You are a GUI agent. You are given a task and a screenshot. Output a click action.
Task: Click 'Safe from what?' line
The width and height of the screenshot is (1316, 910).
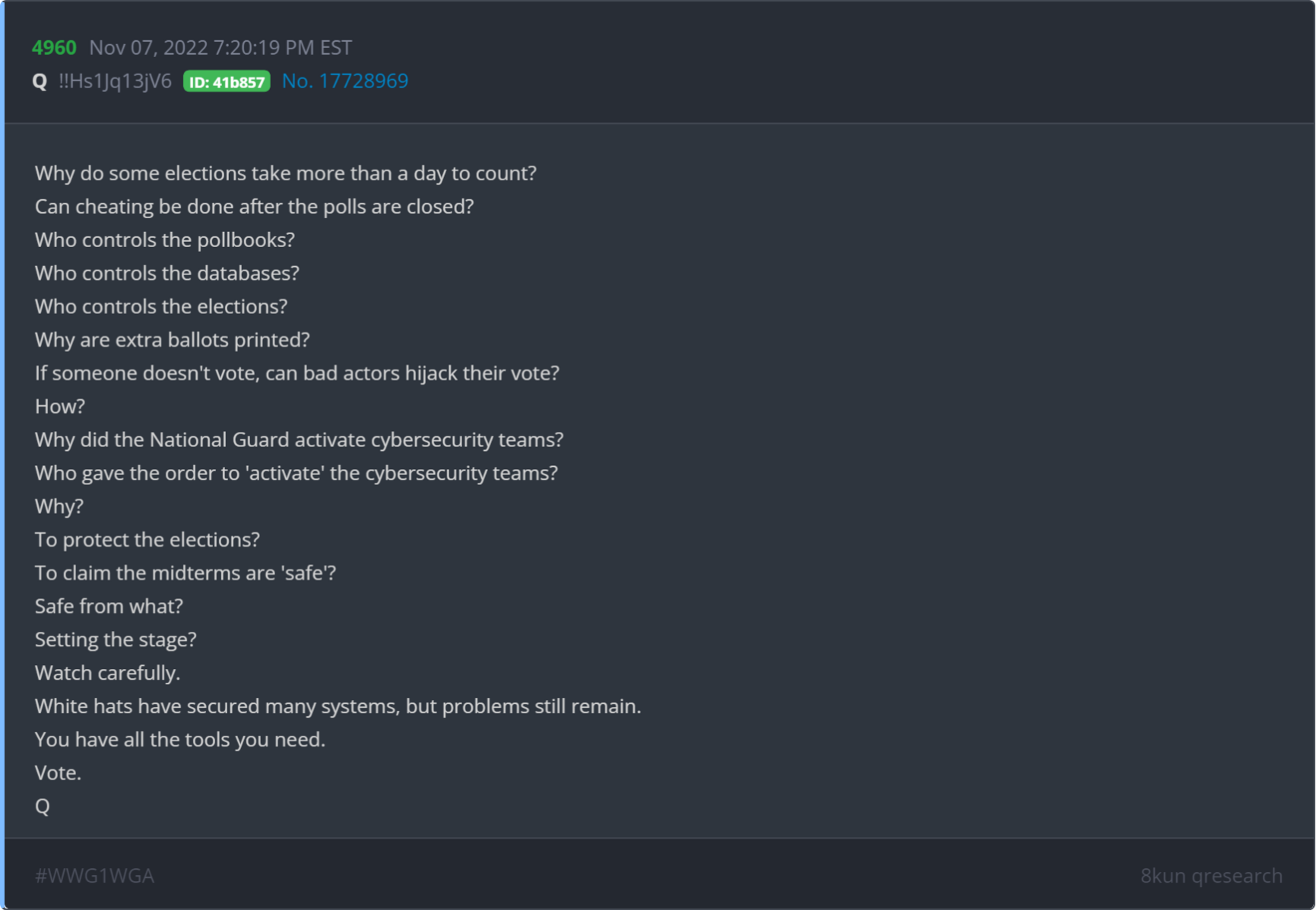coord(109,607)
